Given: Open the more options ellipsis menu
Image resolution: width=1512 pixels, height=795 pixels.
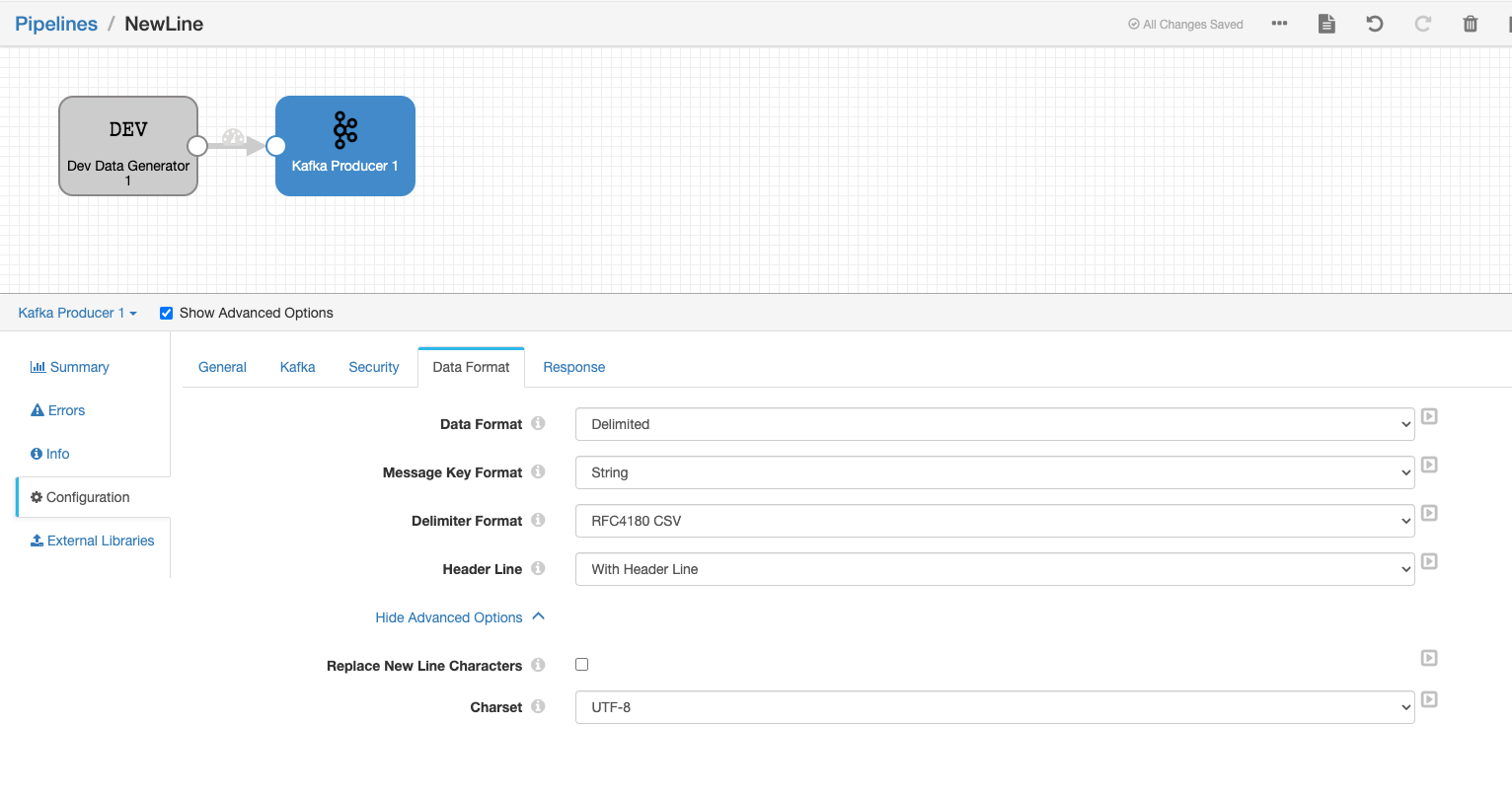Looking at the screenshot, I should pos(1279,24).
